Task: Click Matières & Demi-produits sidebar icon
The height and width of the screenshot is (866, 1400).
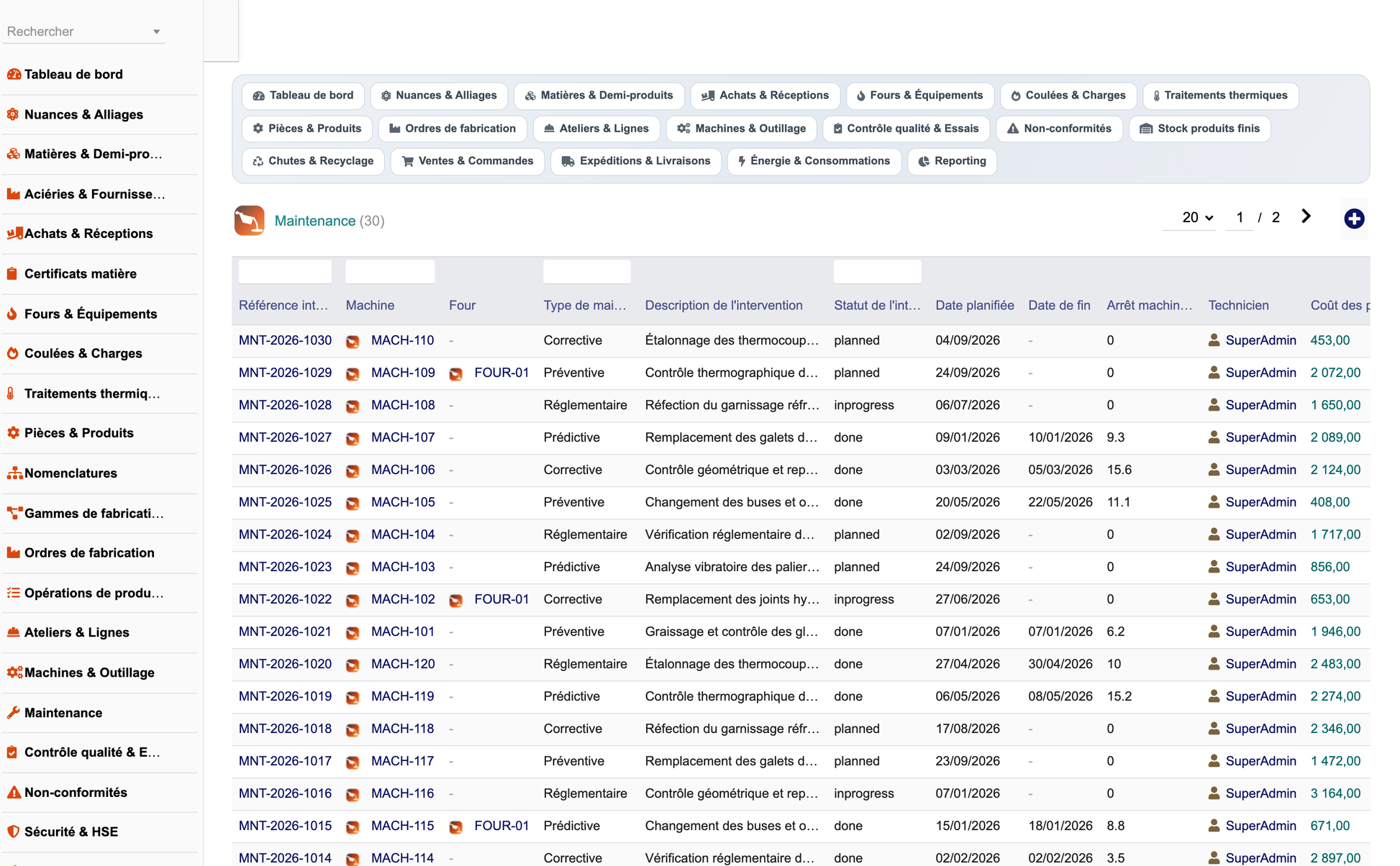Action: 13,154
